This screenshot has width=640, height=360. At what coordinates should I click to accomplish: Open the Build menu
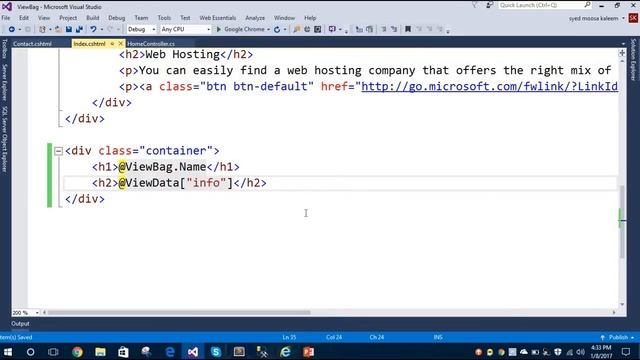point(93,18)
